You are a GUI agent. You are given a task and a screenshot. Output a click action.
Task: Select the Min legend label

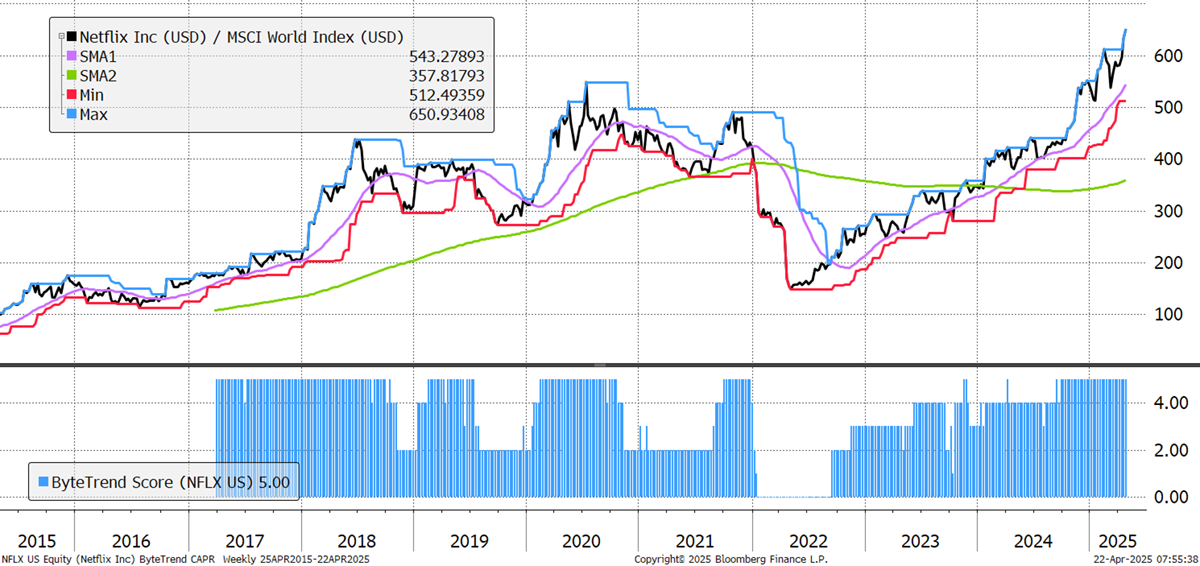pos(93,95)
